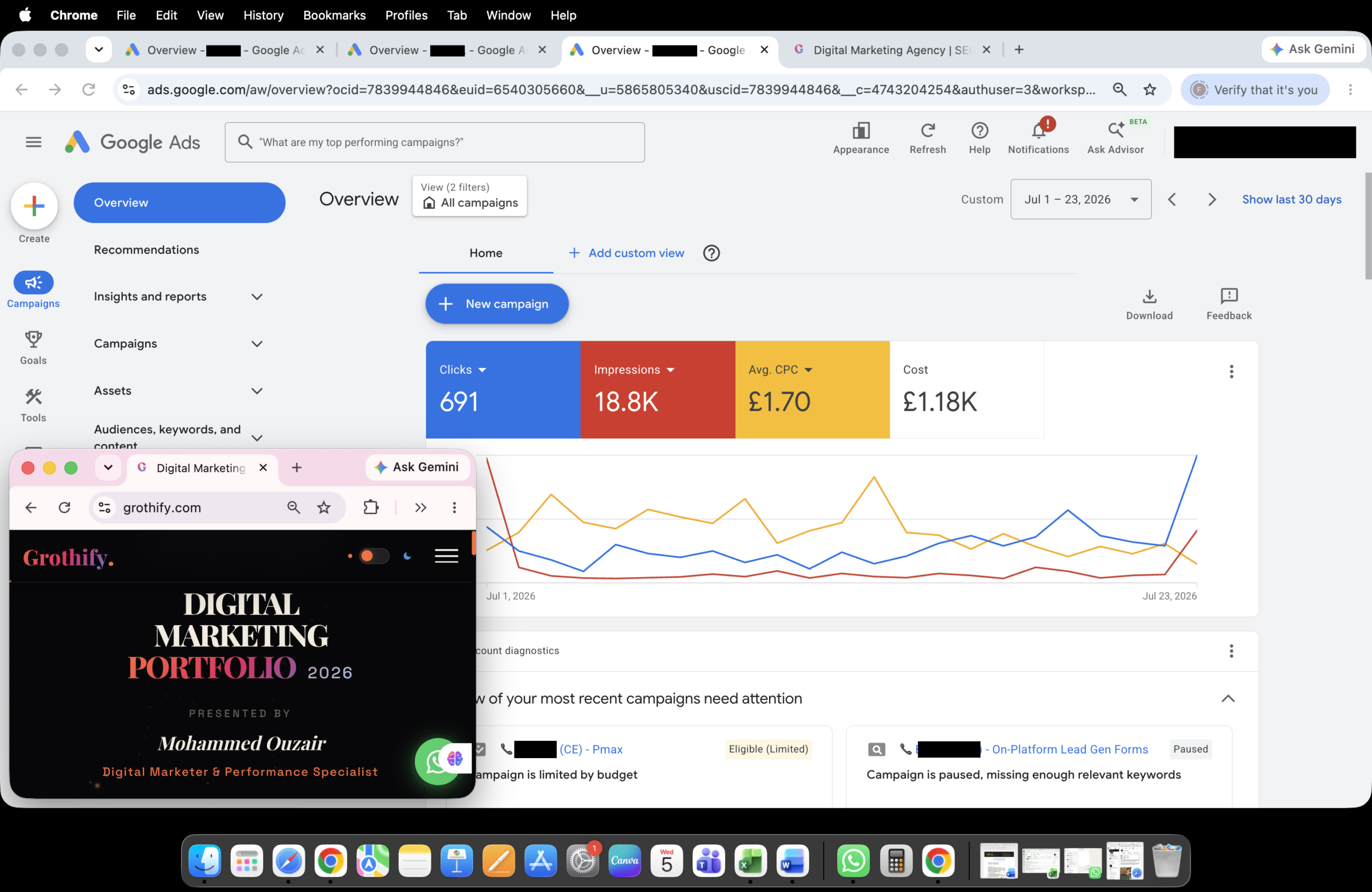Open tab search dropdown in main Chrome window

99,49
